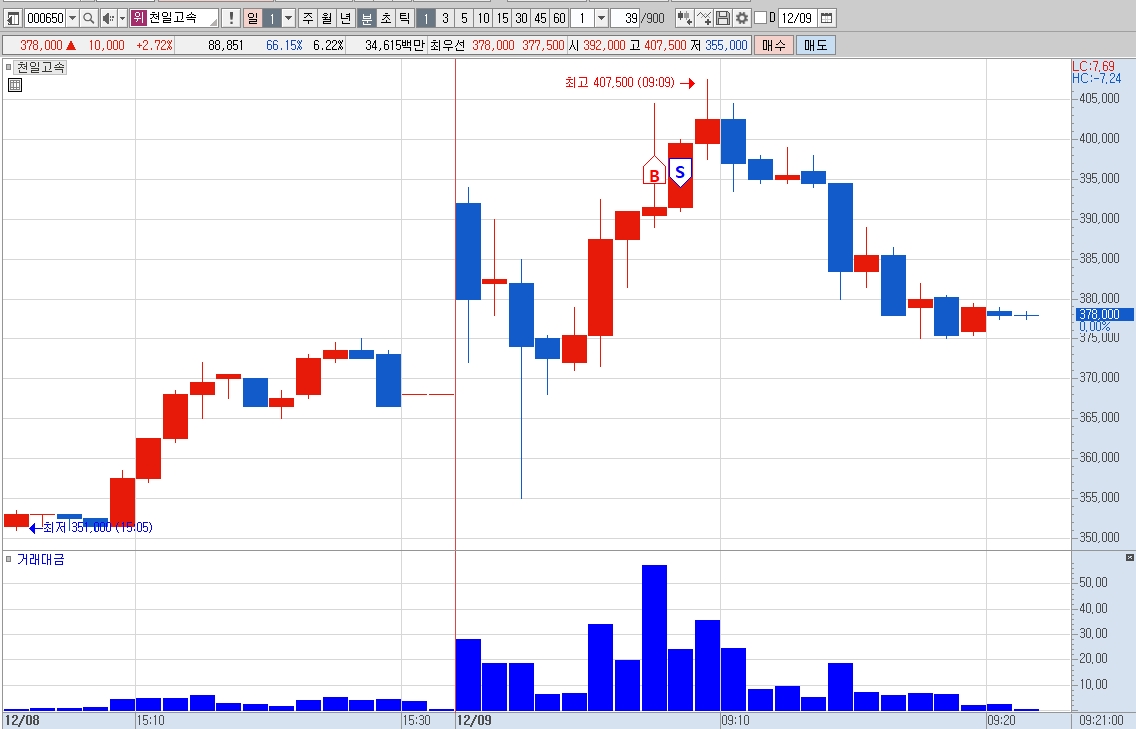
Task: Toggle the 거래대금 indicator marker
Action: pos(9,559)
